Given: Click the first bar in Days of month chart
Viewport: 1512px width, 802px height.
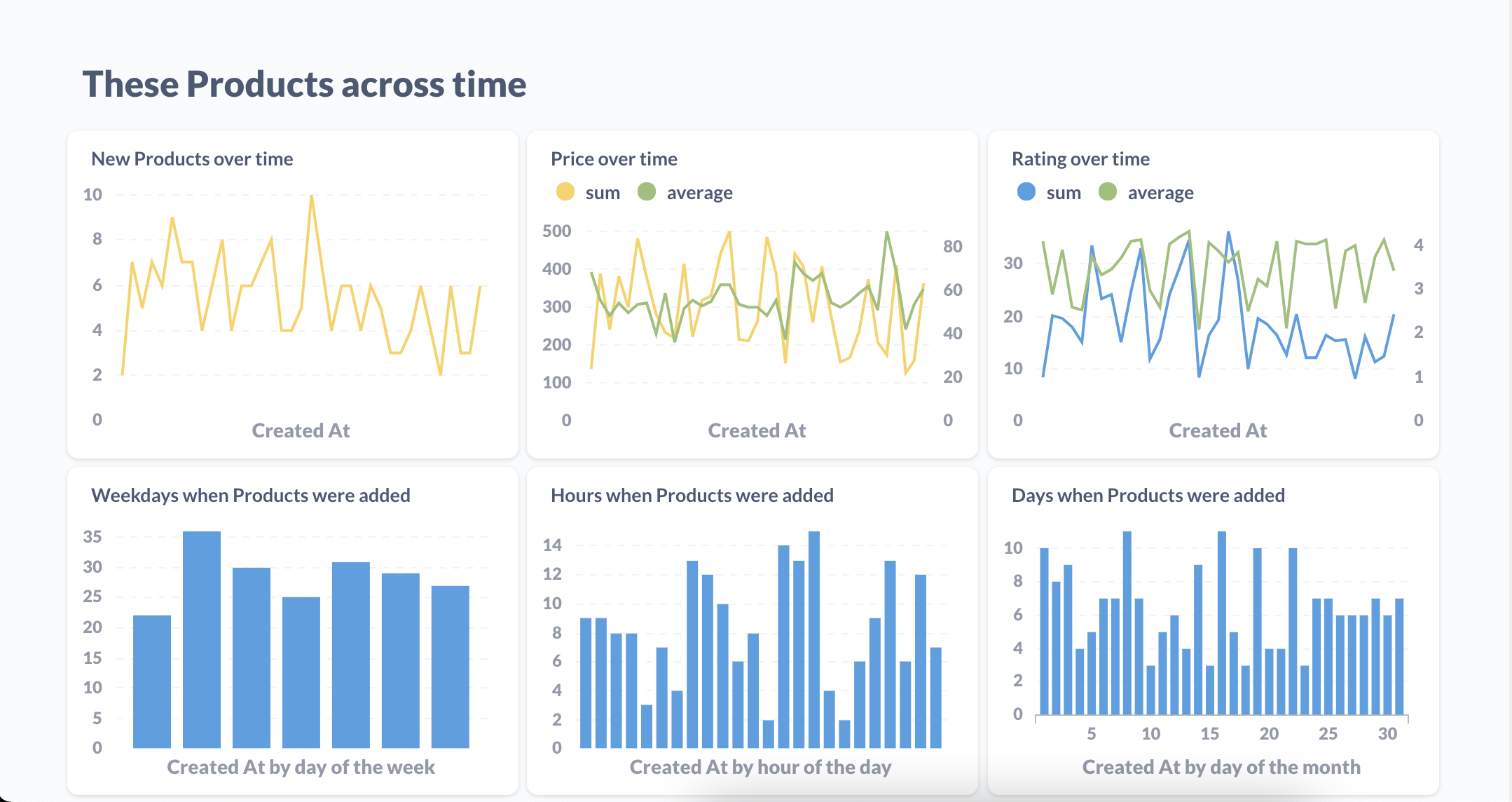Looking at the screenshot, I should pos(1044,631).
